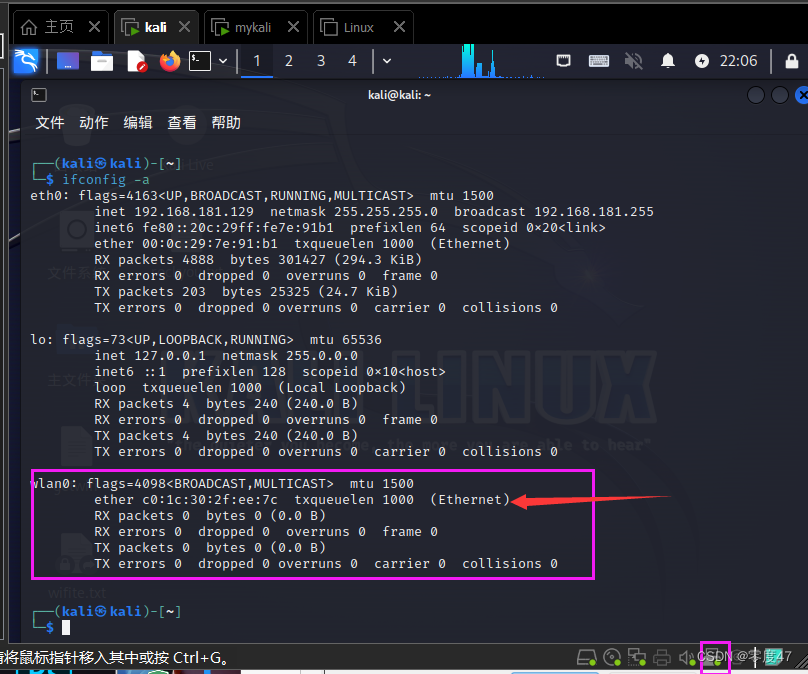Launch Firefox from the panel
Viewport: 808px width, 674px height.
(x=170, y=61)
